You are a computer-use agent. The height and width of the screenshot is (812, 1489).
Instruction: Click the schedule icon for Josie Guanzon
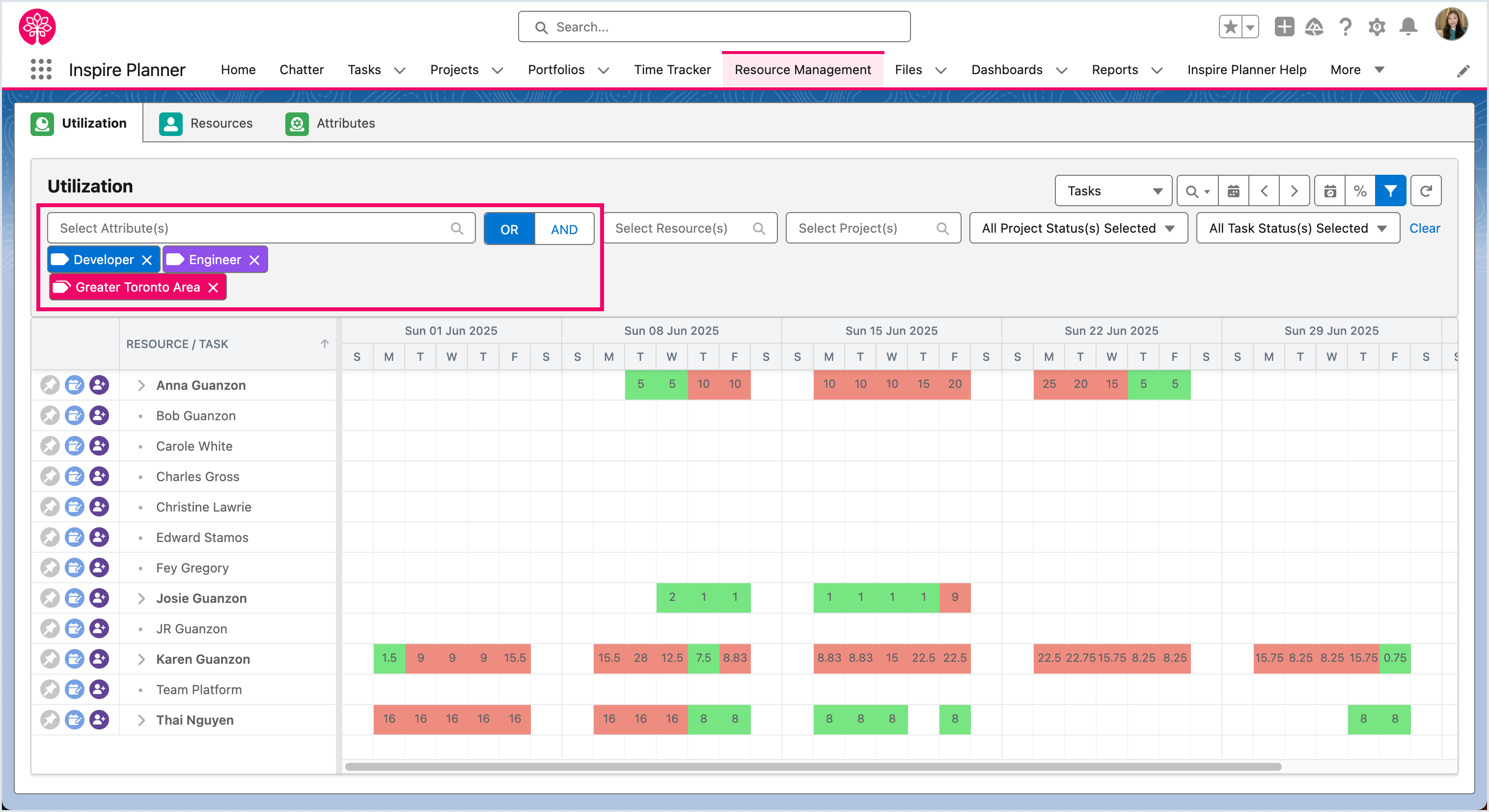point(75,598)
